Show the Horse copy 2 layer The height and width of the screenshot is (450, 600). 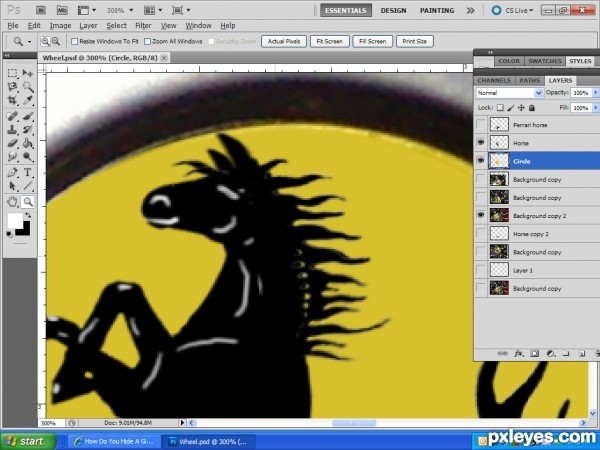coord(481,234)
